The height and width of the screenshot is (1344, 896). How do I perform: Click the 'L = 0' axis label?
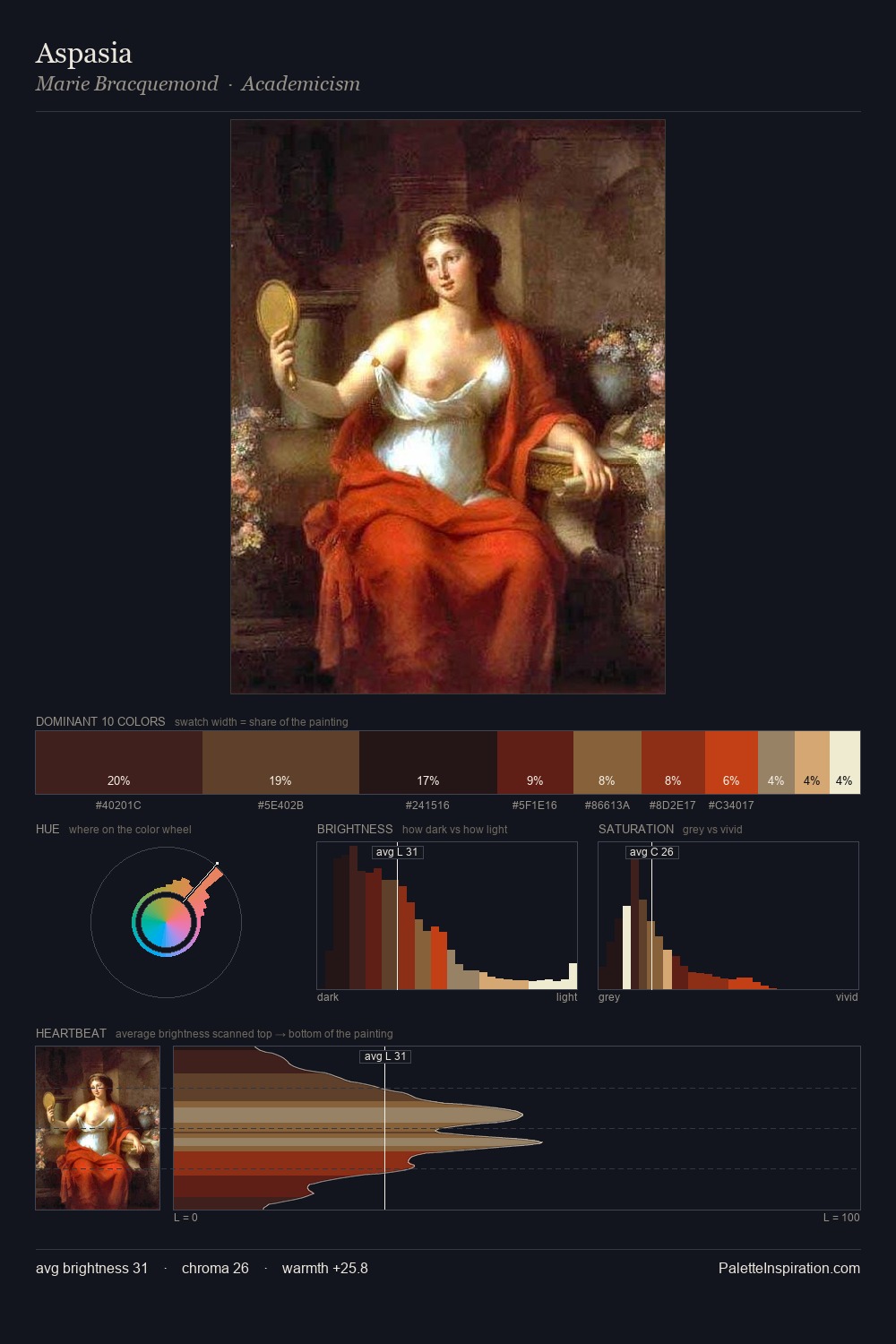[185, 1218]
